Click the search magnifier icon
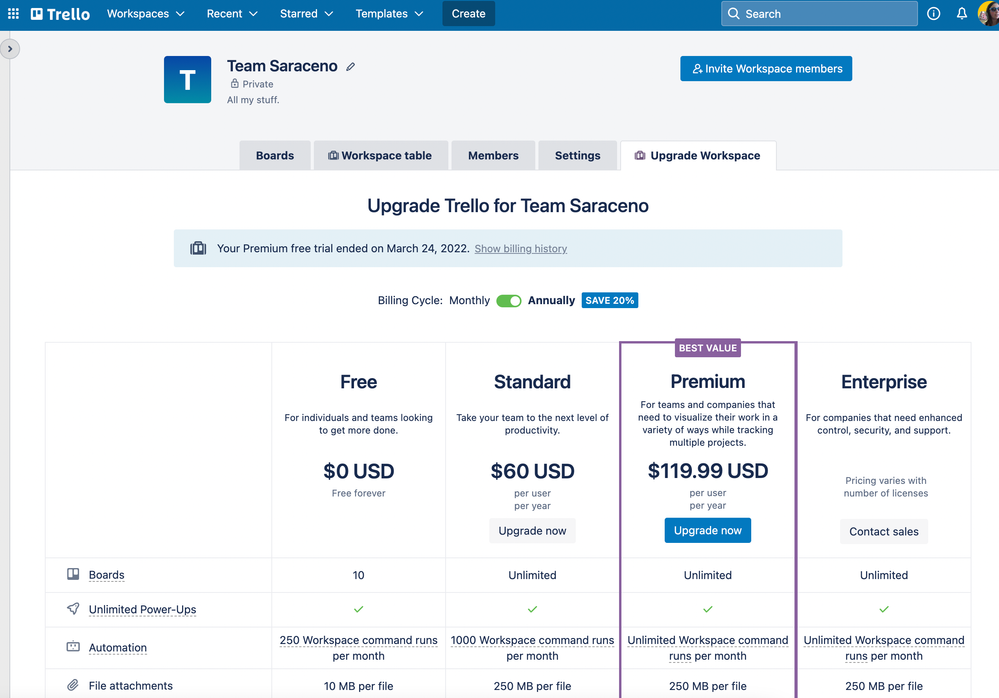Screen dimensions: 999x698 [734, 13]
